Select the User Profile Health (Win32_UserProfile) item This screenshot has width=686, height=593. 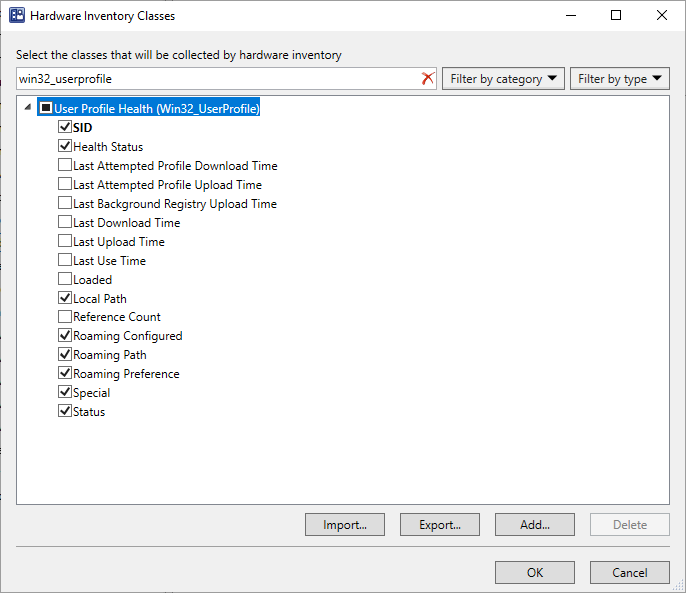157,108
